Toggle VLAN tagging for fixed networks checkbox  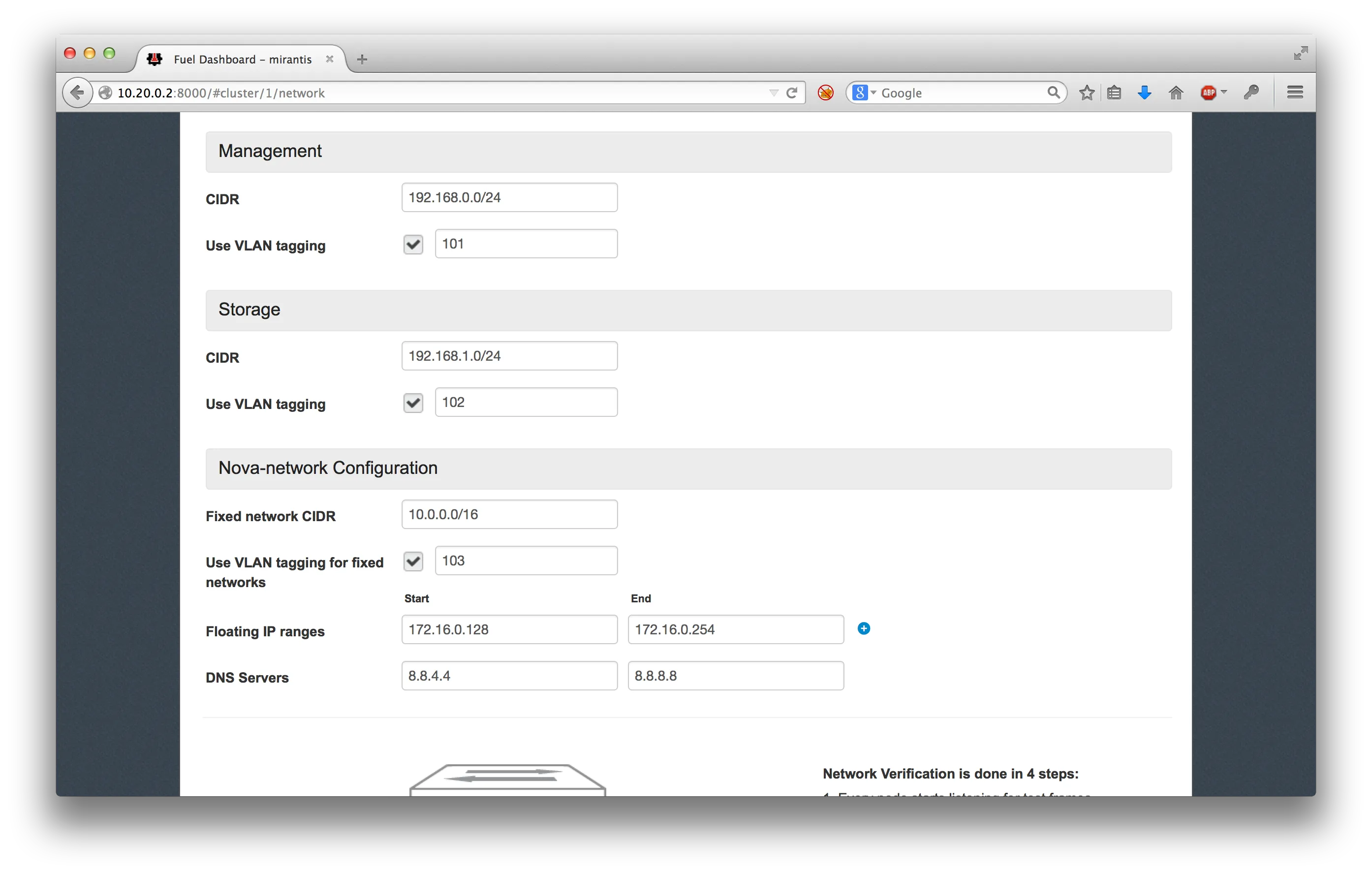point(413,561)
